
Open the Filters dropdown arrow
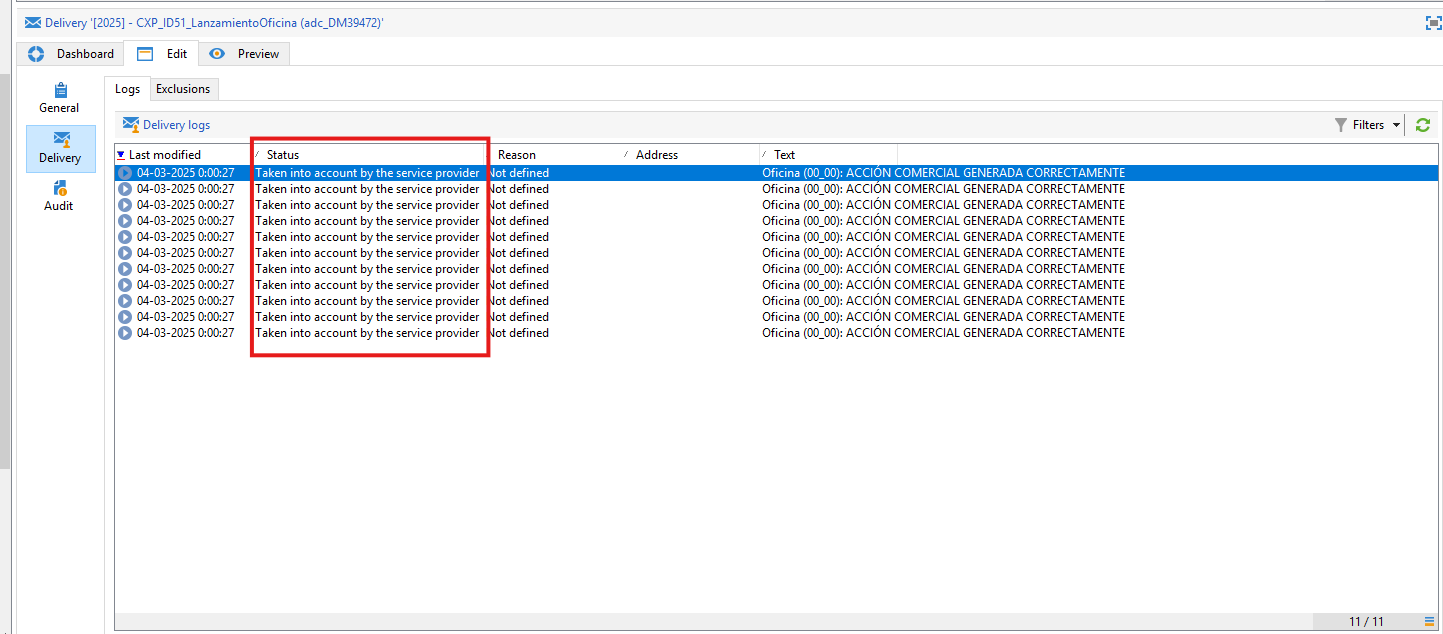point(1396,124)
